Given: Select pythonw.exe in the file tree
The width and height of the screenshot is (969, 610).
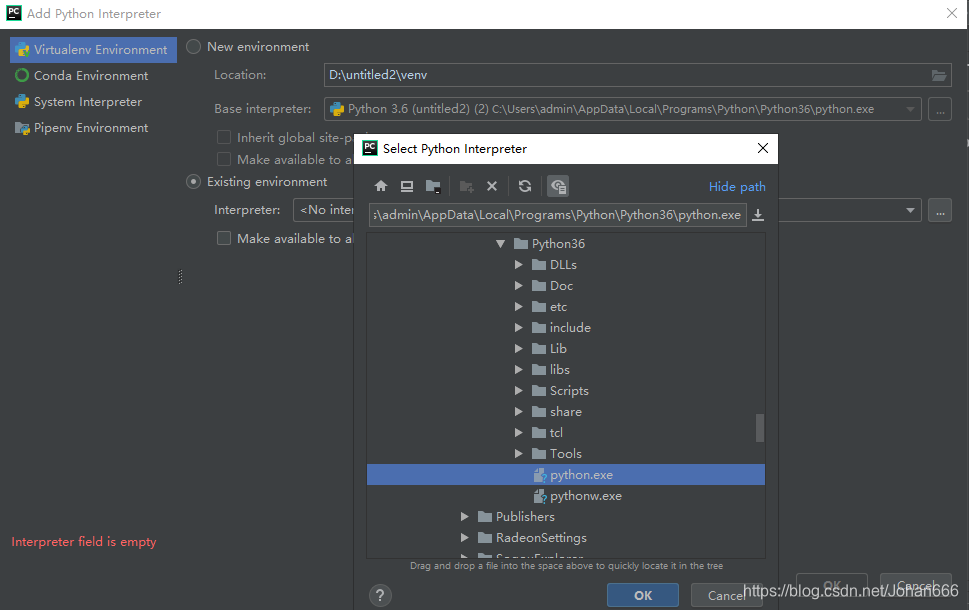Looking at the screenshot, I should 565,496.
